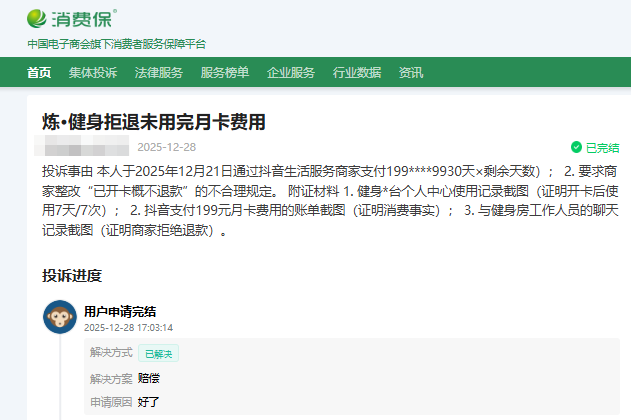Click the 用户申请完结 progress entry title
Viewport: 631px width, 420px height.
tap(120, 311)
